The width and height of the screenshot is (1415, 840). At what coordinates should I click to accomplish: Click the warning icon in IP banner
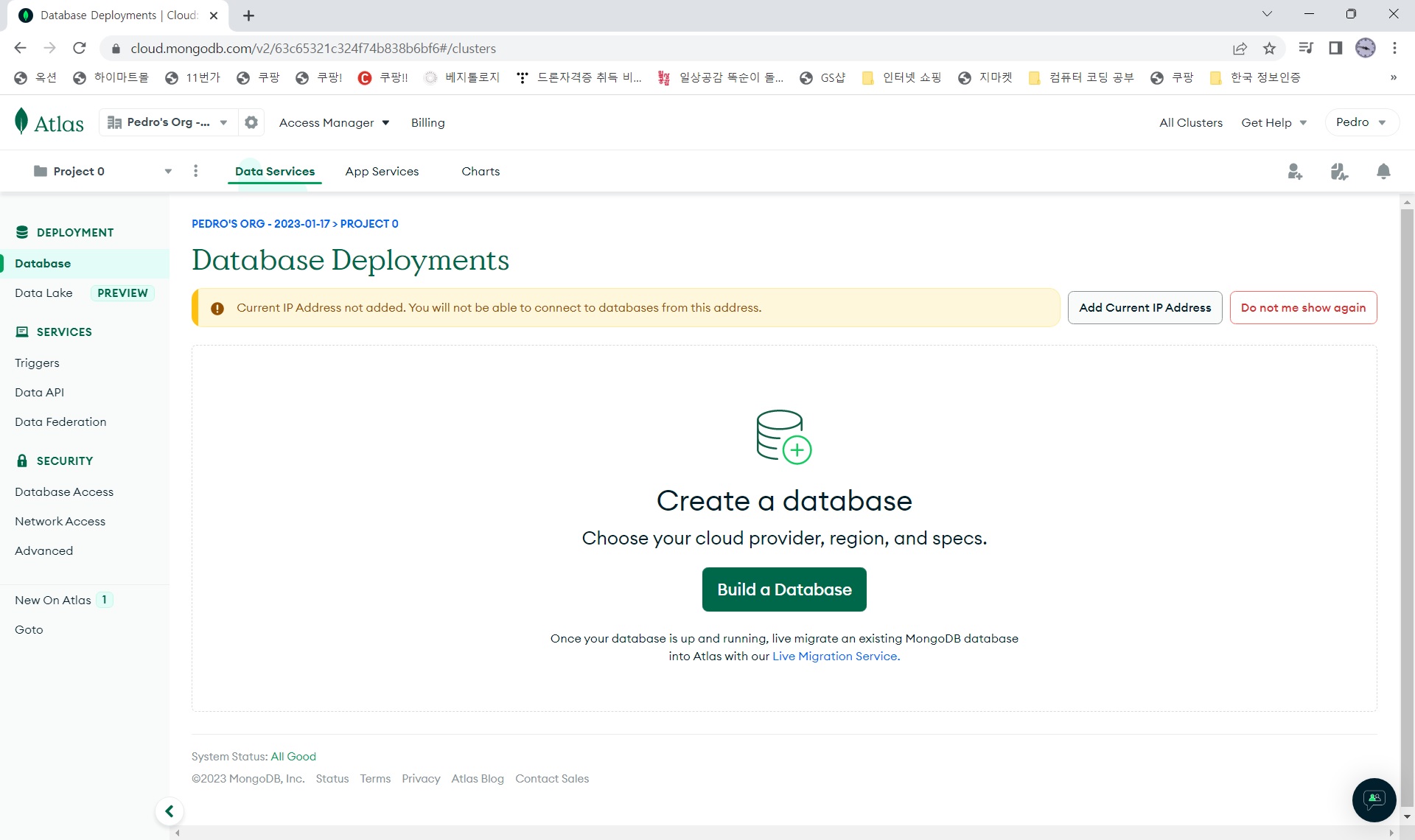pos(217,308)
